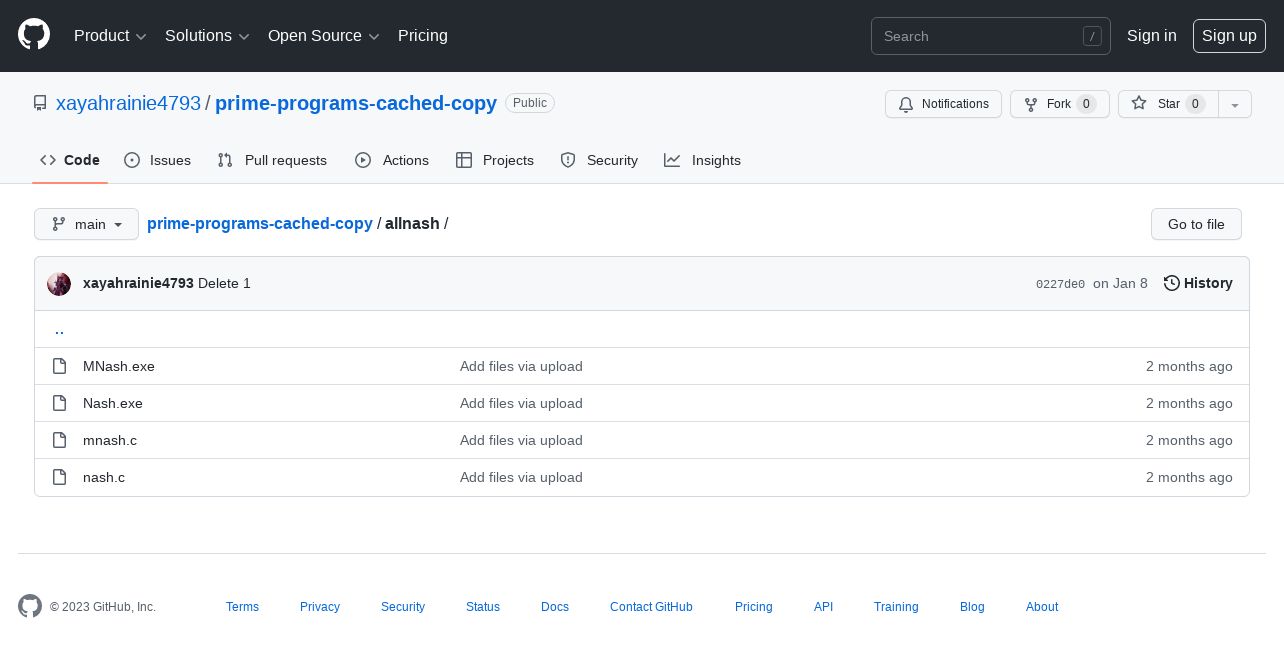Go up to parent directory (..)
This screenshot has height=668, width=1284.
tap(59, 329)
